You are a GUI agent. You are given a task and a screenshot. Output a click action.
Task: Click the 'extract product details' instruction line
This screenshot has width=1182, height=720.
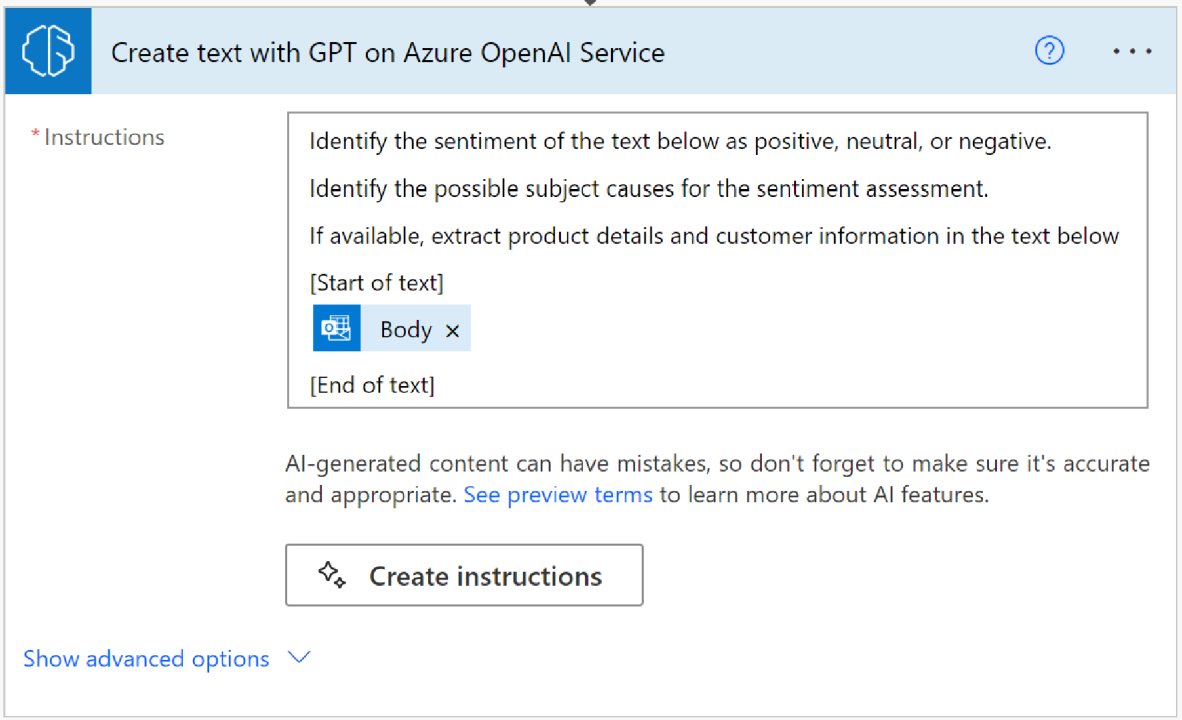pyautogui.click(x=713, y=236)
